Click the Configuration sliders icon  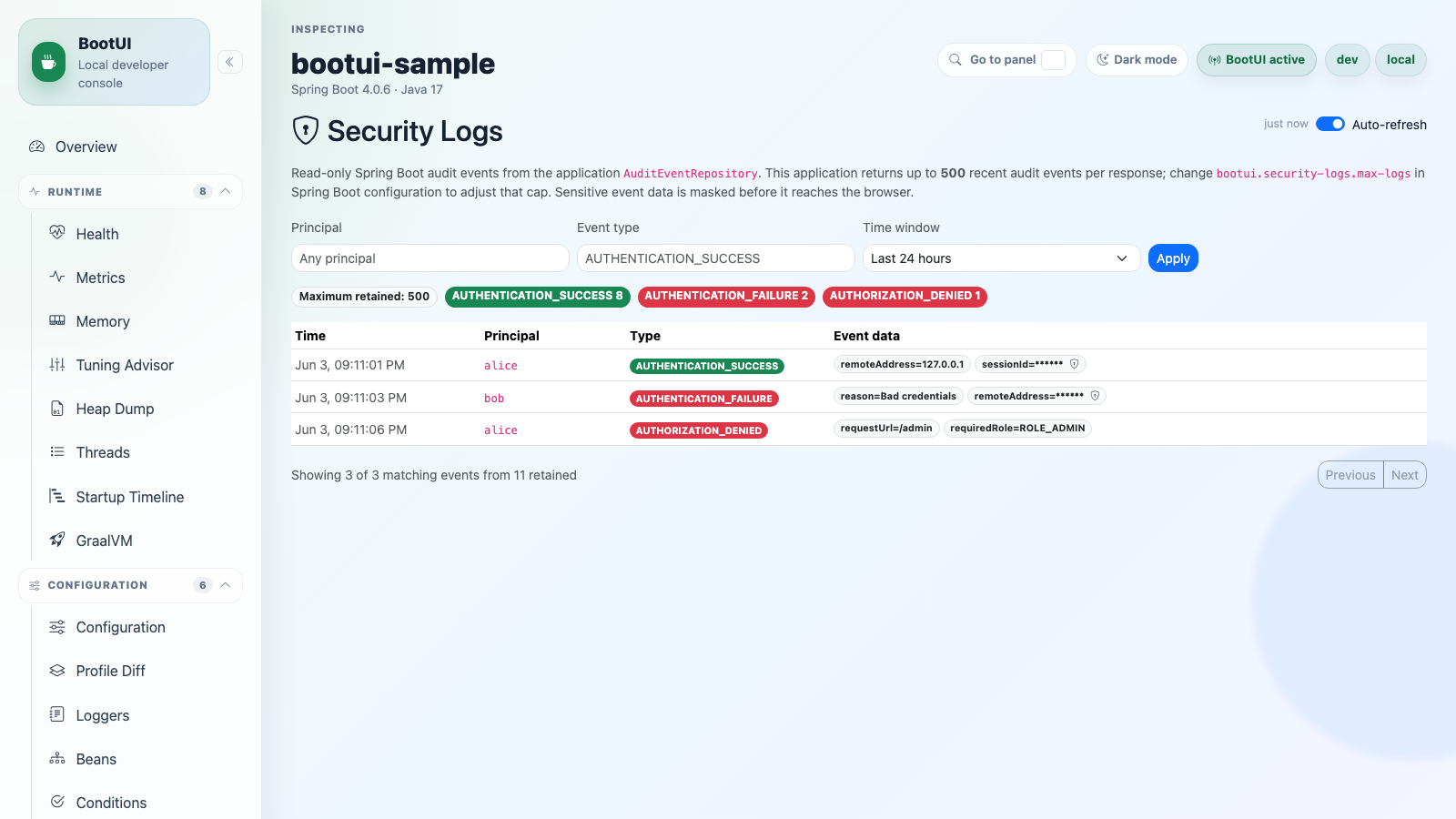[57, 627]
